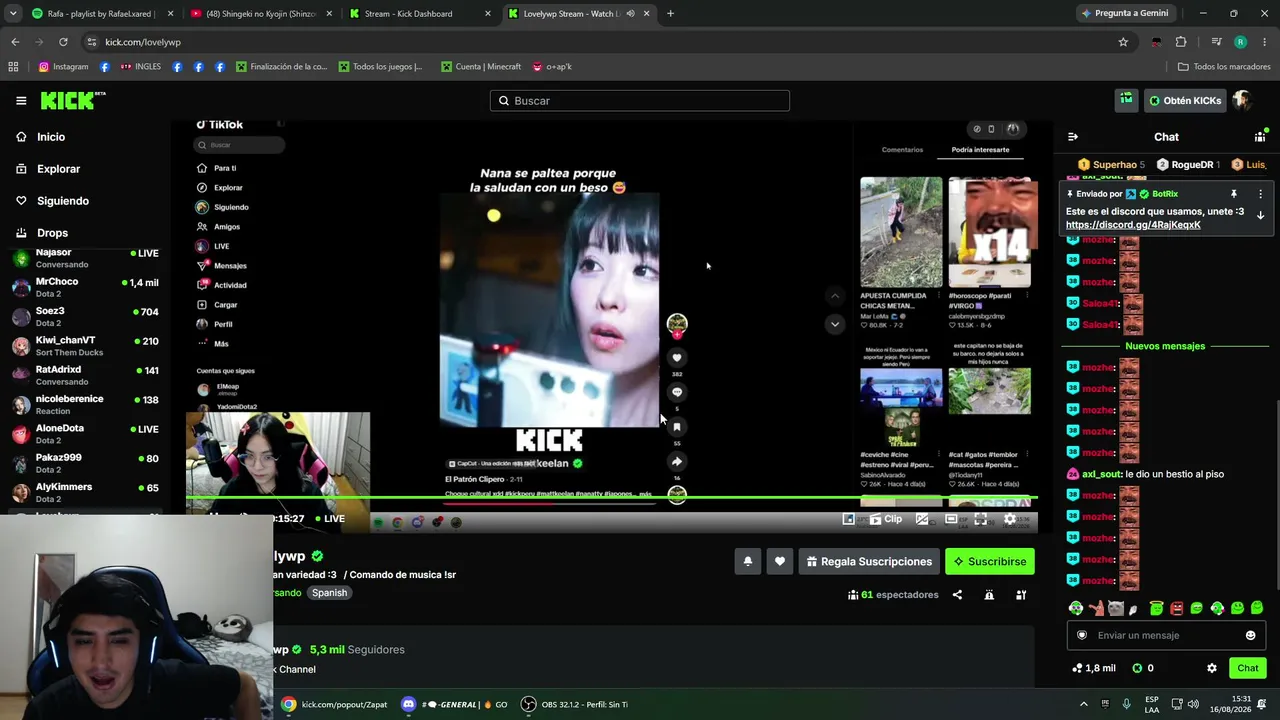This screenshot has height=720, width=1280.
Task: Toggle captions icon in the video player
Action: point(922,519)
